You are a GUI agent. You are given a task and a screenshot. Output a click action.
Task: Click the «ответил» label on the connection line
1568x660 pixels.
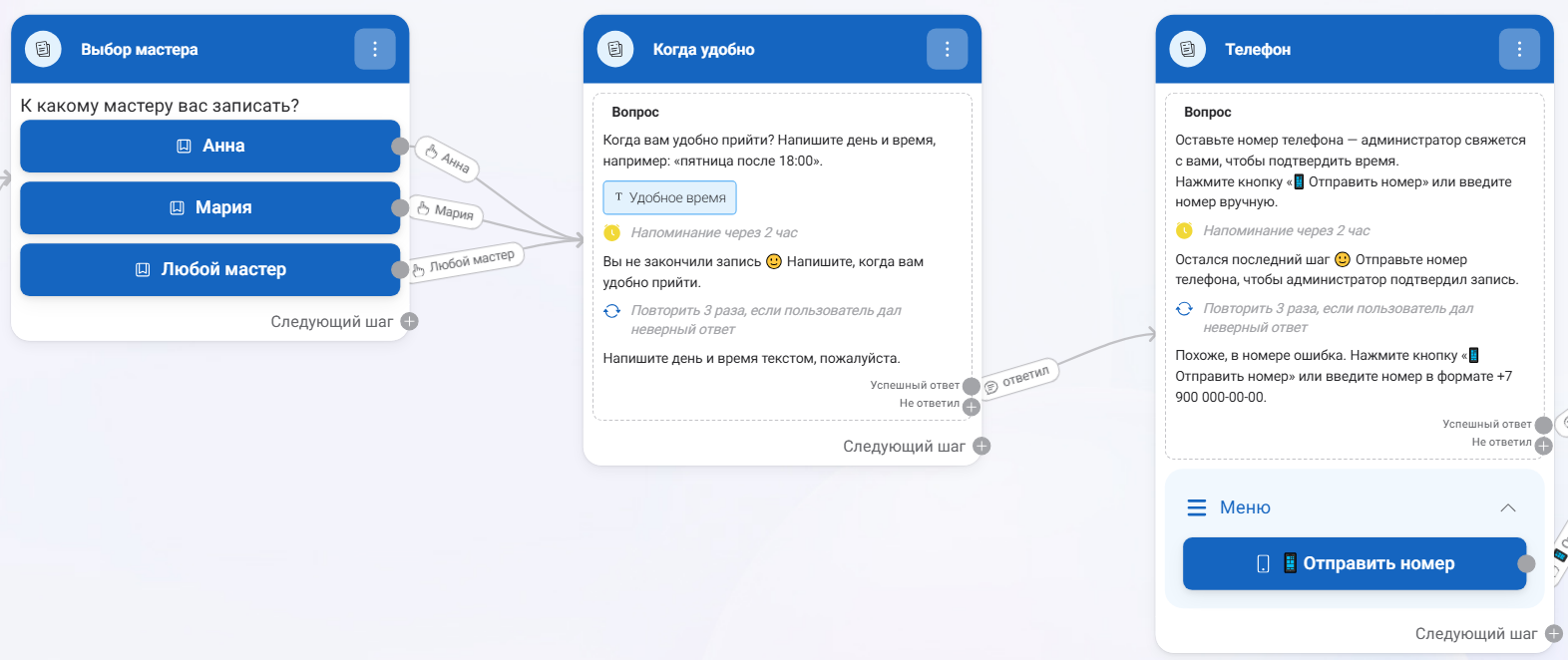[1017, 379]
